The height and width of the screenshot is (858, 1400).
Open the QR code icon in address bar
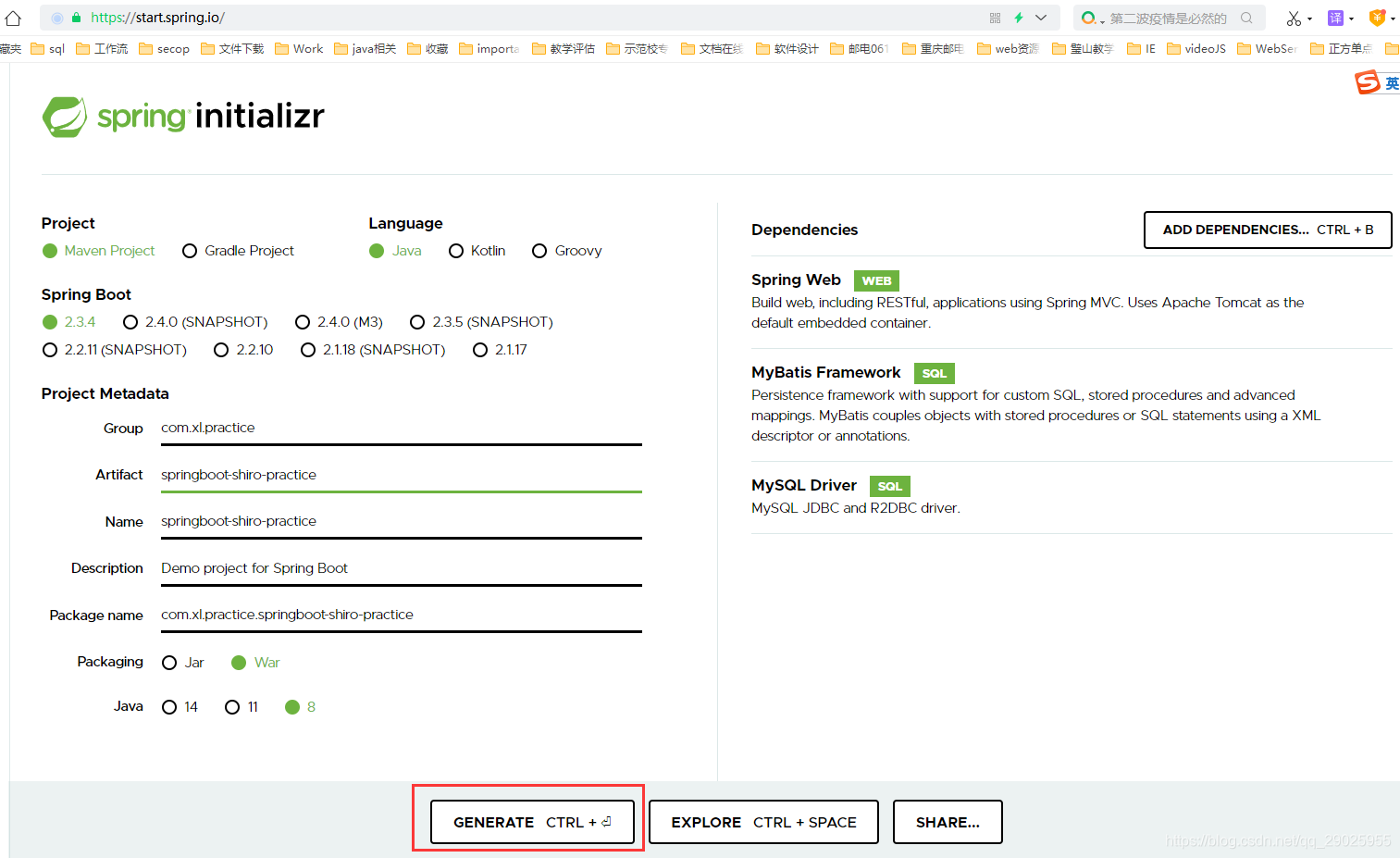[995, 18]
